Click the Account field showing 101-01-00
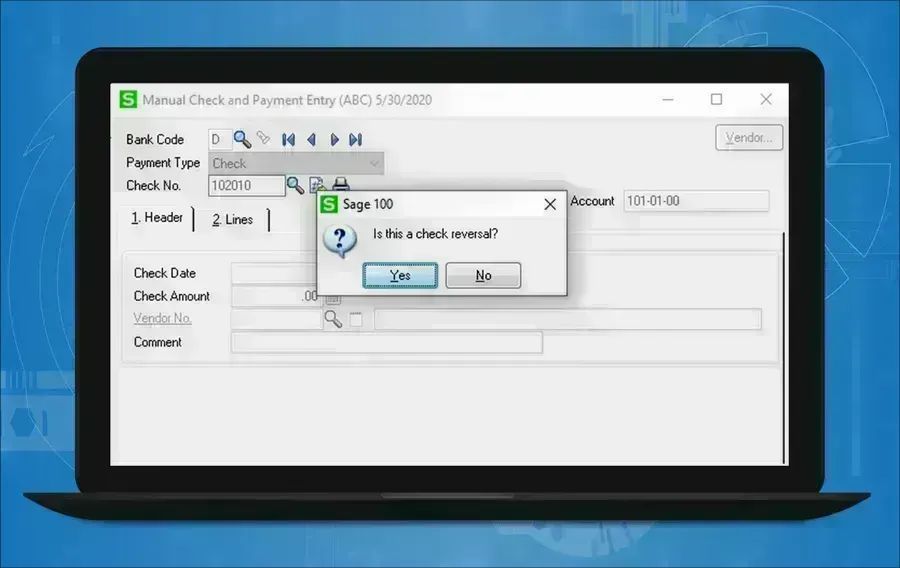The image size is (900, 568). click(x=696, y=201)
